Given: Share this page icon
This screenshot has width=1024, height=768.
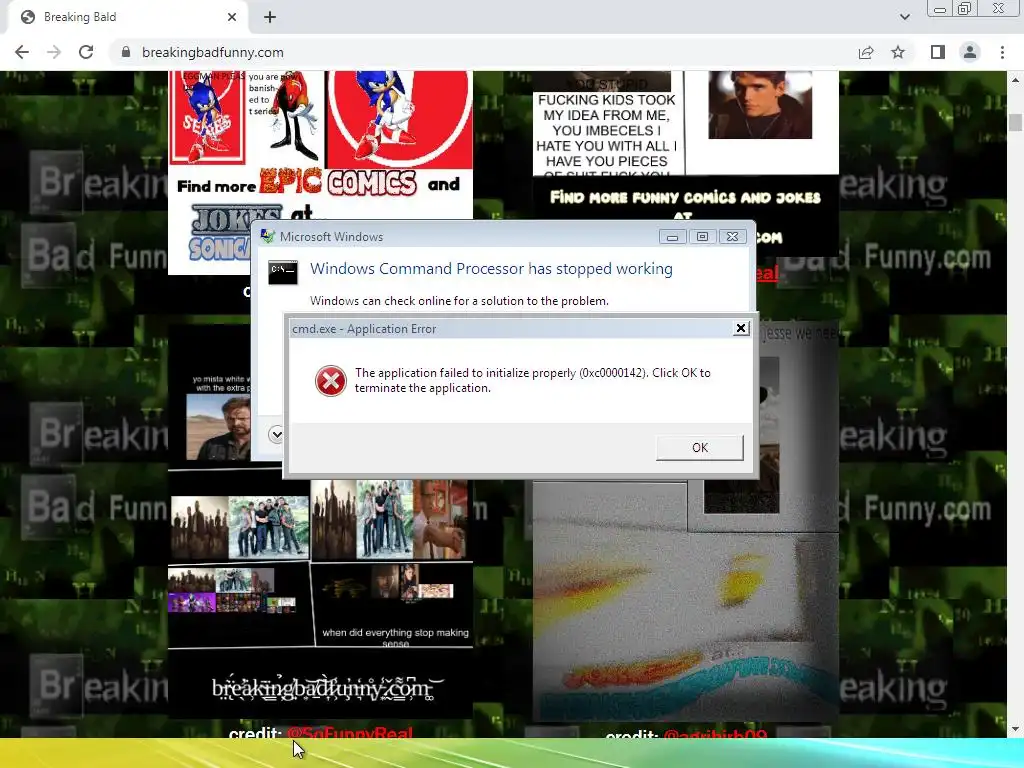Looking at the screenshot, I should (x=866, y=52).
